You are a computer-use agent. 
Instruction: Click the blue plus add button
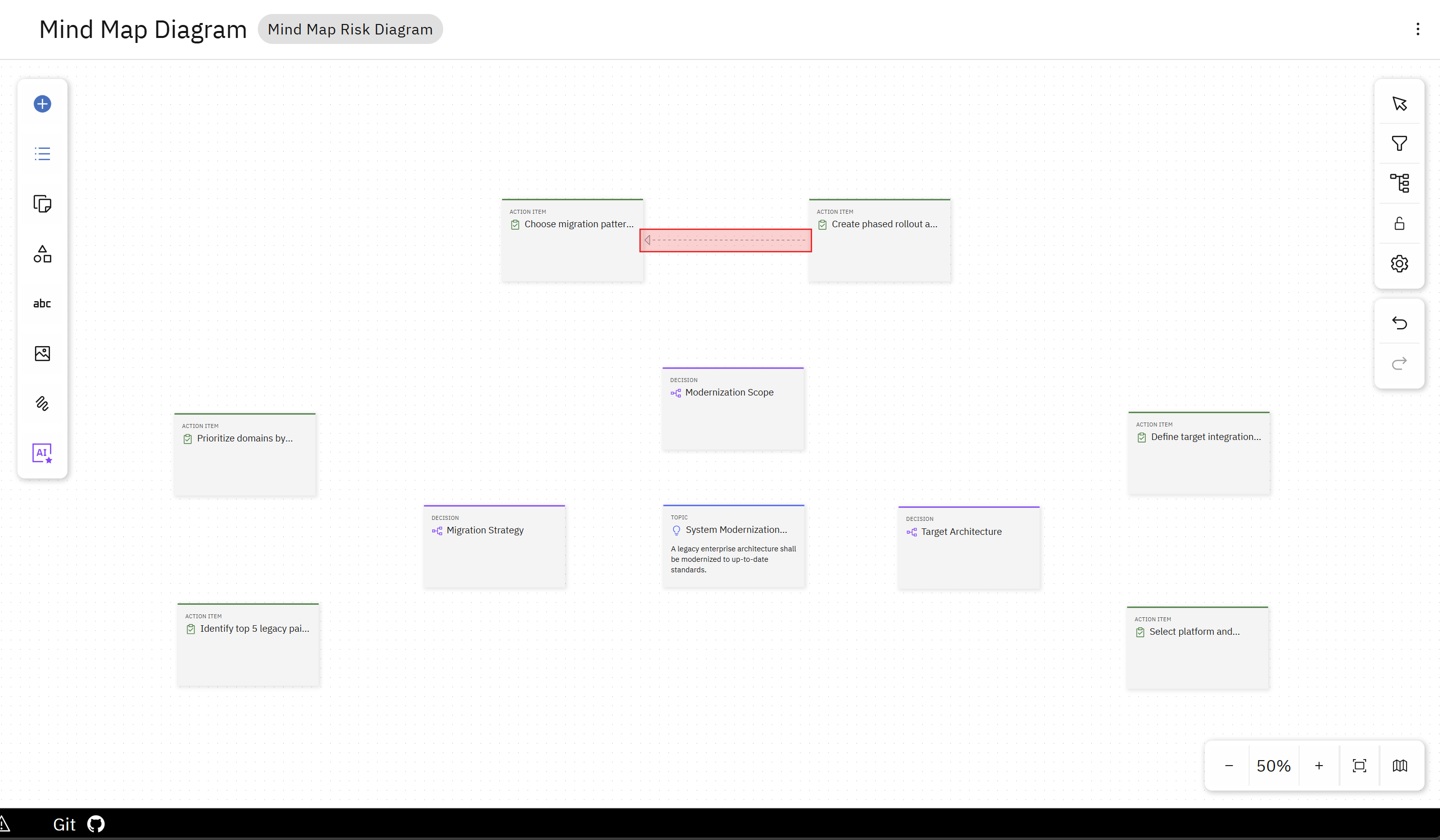(42, 104)
